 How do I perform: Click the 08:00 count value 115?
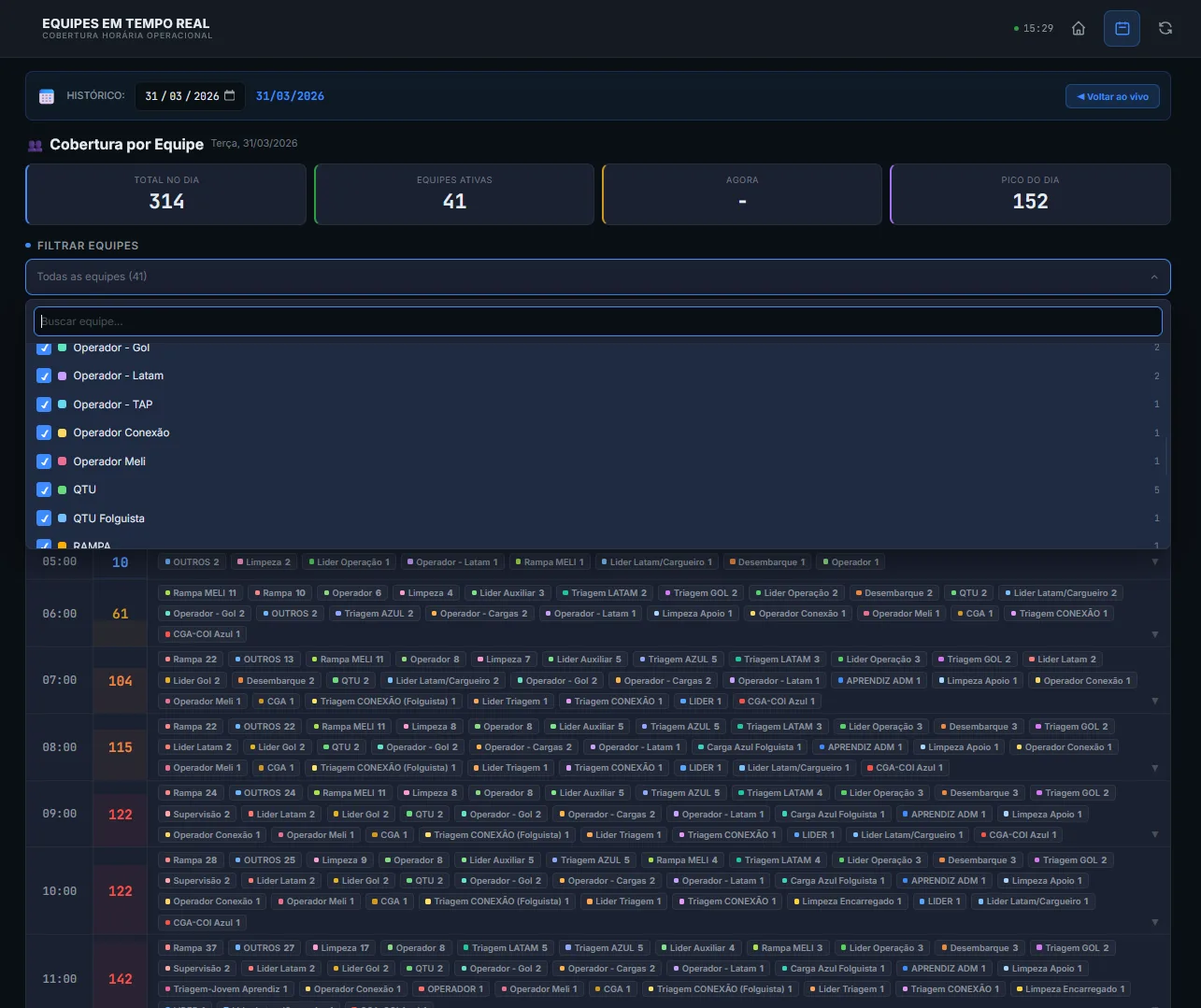pyautogui.click(x=121, y=747)
